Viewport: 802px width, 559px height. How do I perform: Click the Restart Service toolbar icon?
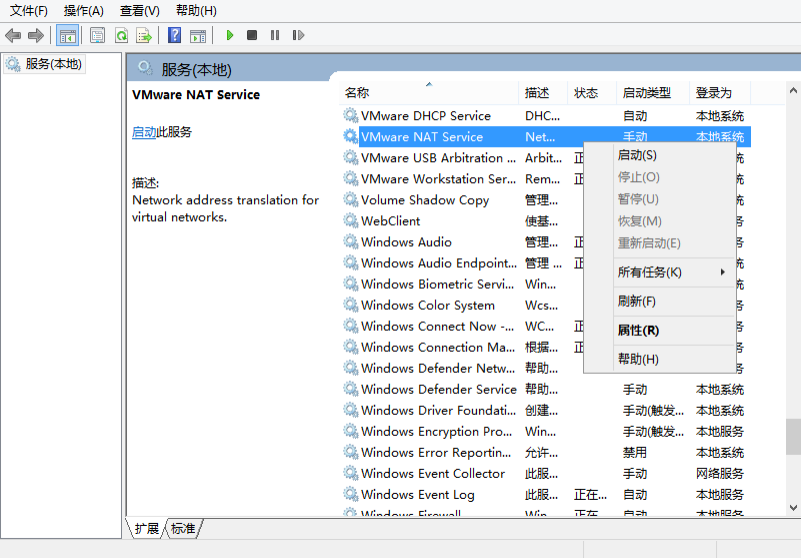(298, 35)
